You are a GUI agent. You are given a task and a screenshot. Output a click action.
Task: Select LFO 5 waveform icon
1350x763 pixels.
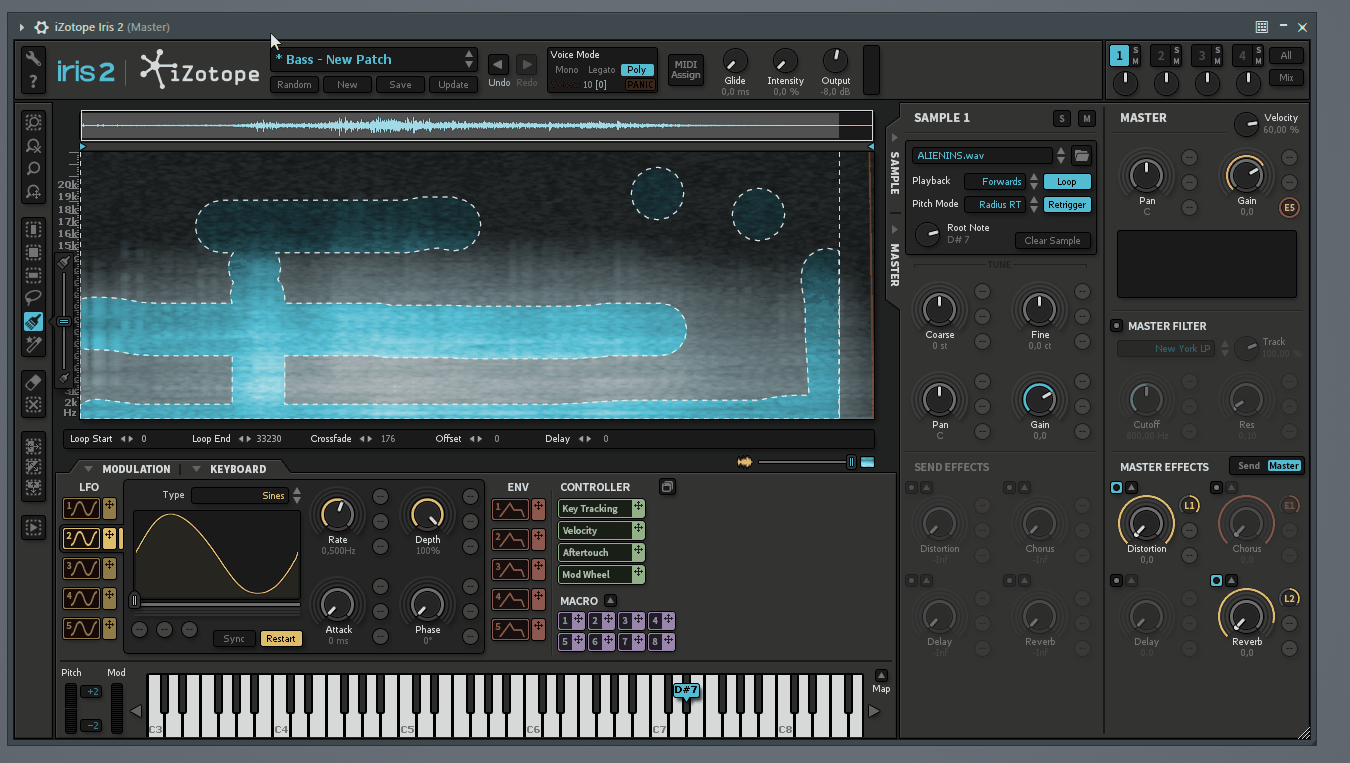pos(81,628)
